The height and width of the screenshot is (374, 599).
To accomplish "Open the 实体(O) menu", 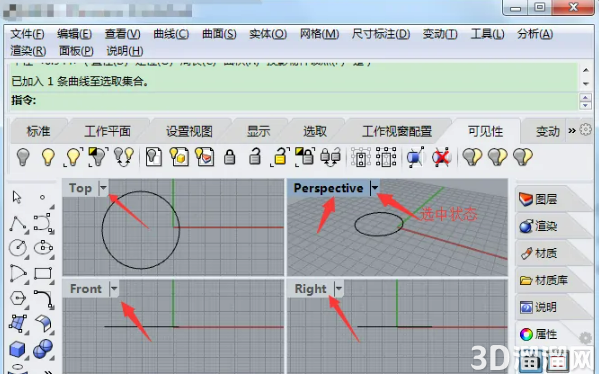I will (268, 34).
